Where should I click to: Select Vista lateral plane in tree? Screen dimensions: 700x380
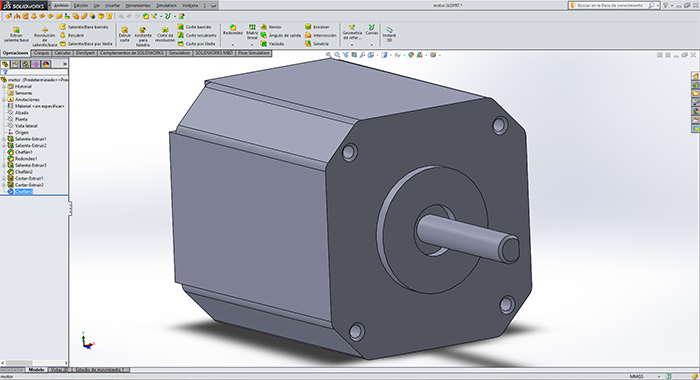coord(23,126)
